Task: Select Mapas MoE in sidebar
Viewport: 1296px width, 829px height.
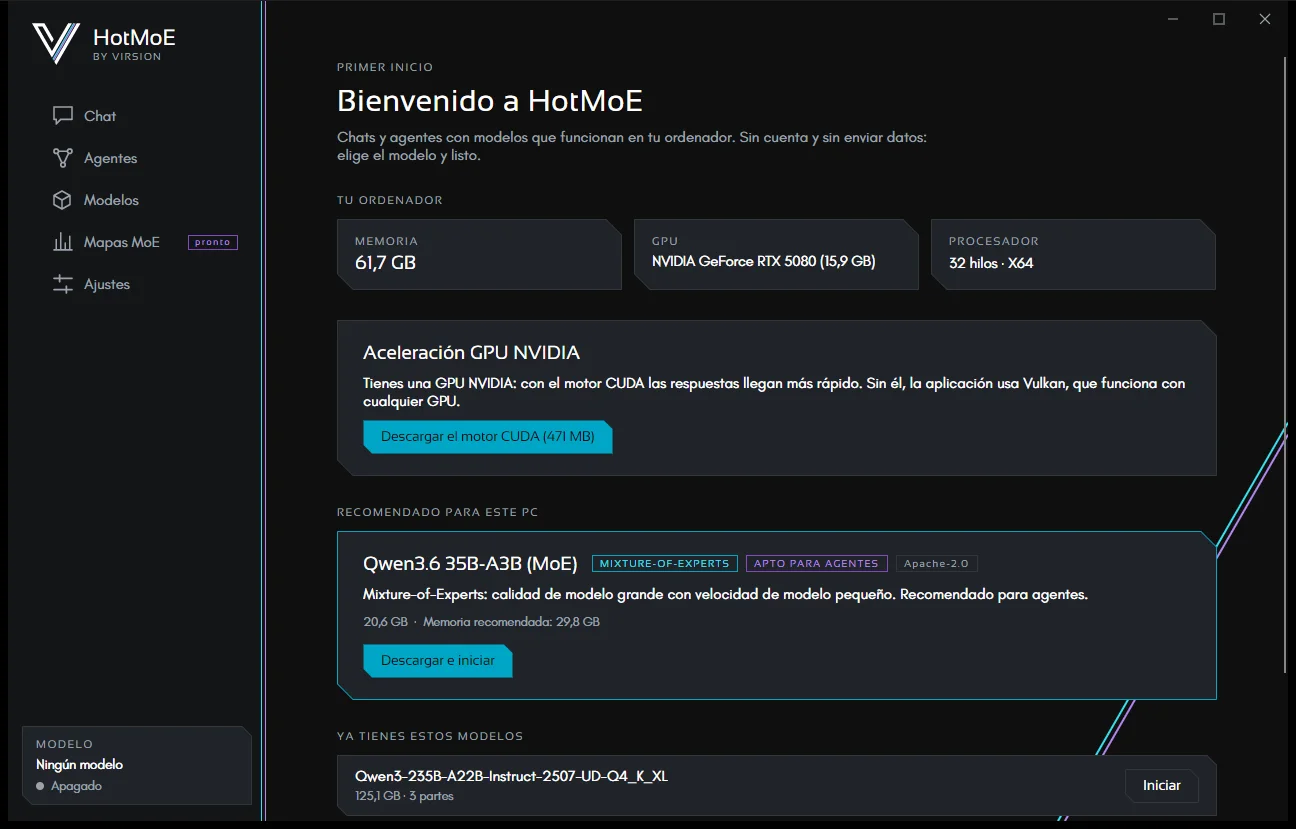Action: point(122,242)
